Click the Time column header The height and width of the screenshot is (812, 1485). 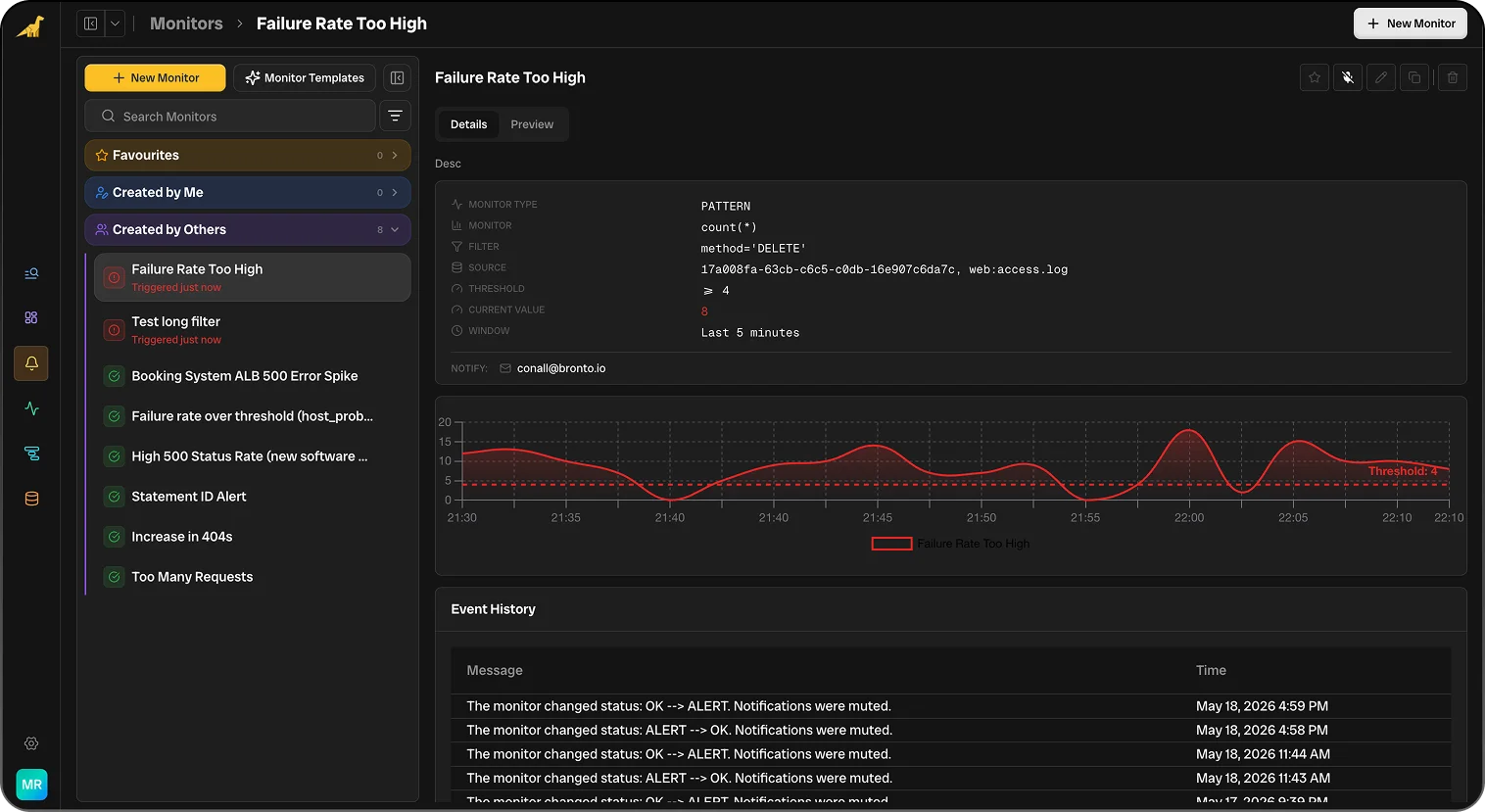coord(1211,671)
